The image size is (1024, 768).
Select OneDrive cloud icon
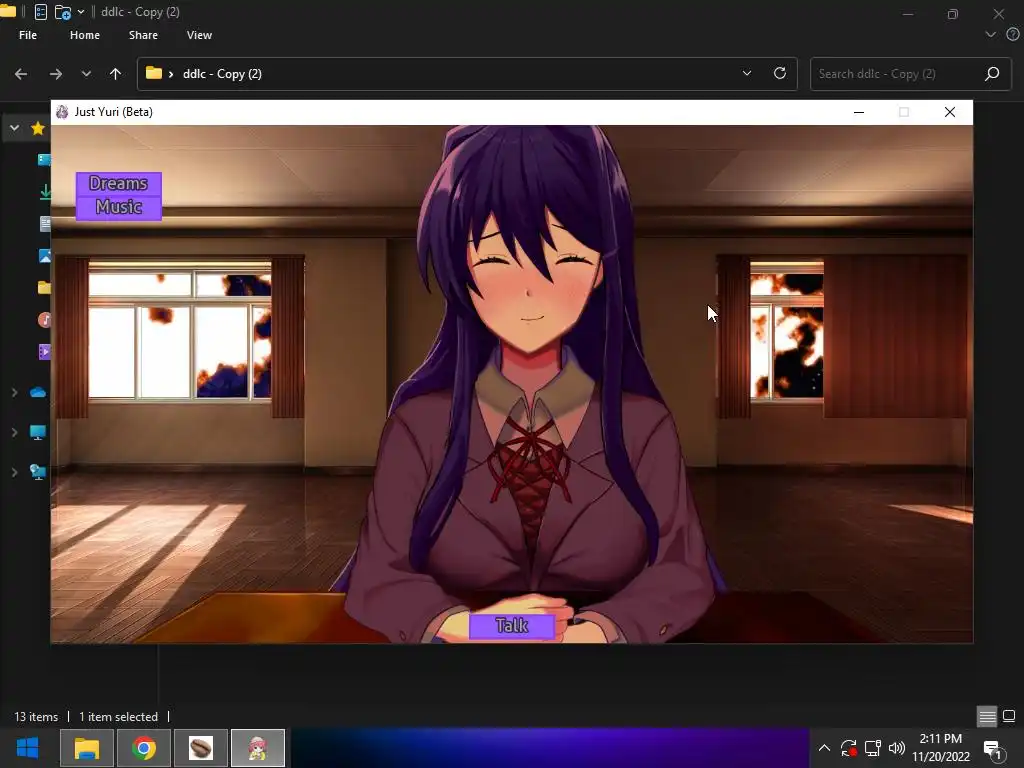(x=38, y=392)
